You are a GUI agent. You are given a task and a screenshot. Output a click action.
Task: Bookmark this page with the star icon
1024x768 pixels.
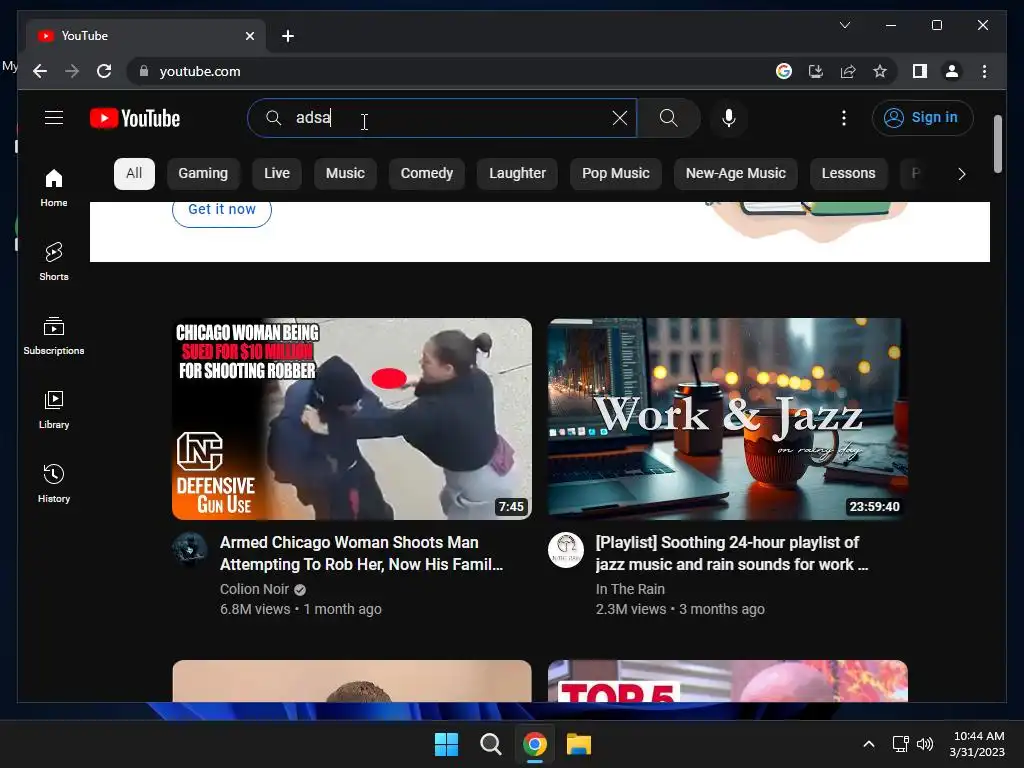click(x=880, y=71)
